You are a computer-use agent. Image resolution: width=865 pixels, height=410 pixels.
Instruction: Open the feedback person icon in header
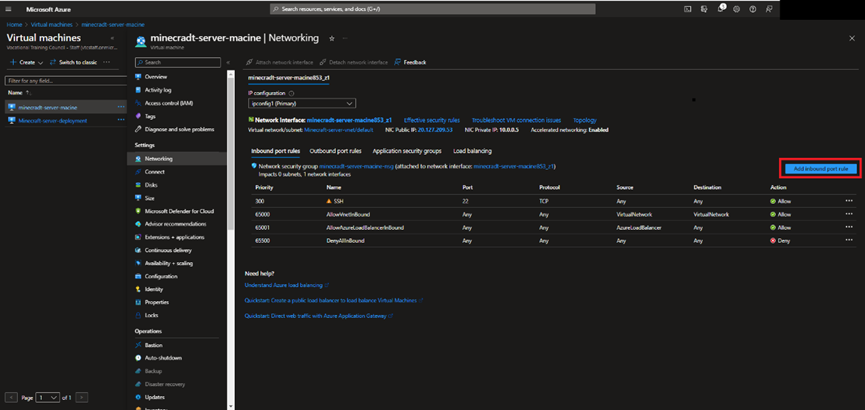(769, 9)
